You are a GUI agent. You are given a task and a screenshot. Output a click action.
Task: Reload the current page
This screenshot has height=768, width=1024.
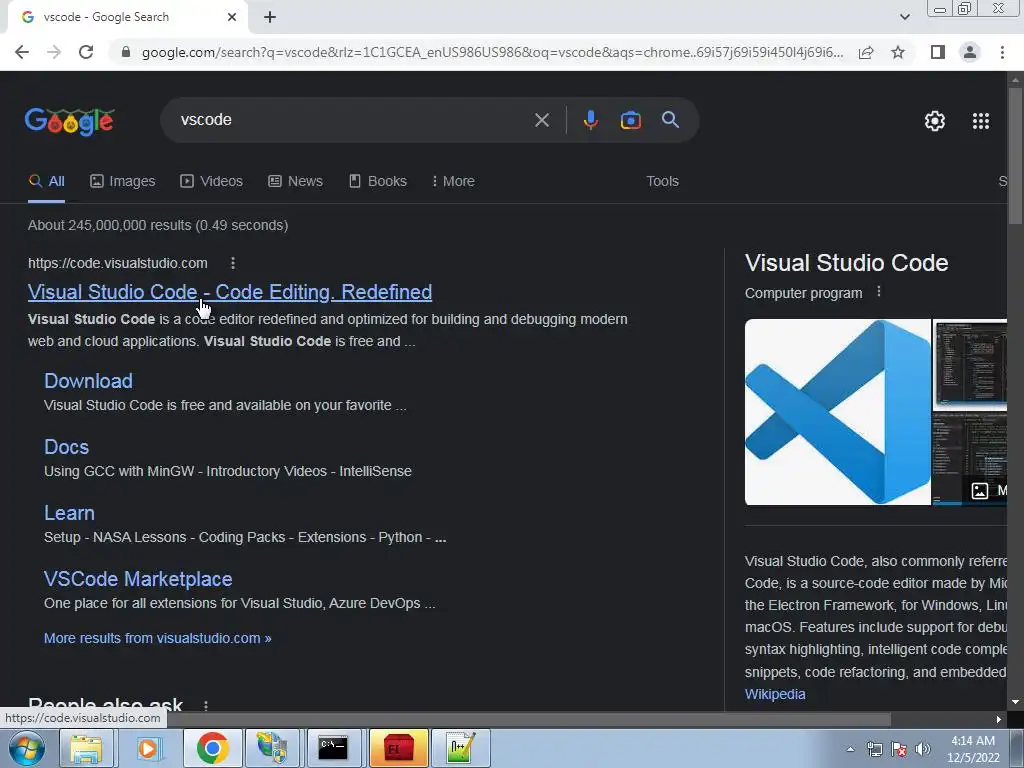pos(86,52)
